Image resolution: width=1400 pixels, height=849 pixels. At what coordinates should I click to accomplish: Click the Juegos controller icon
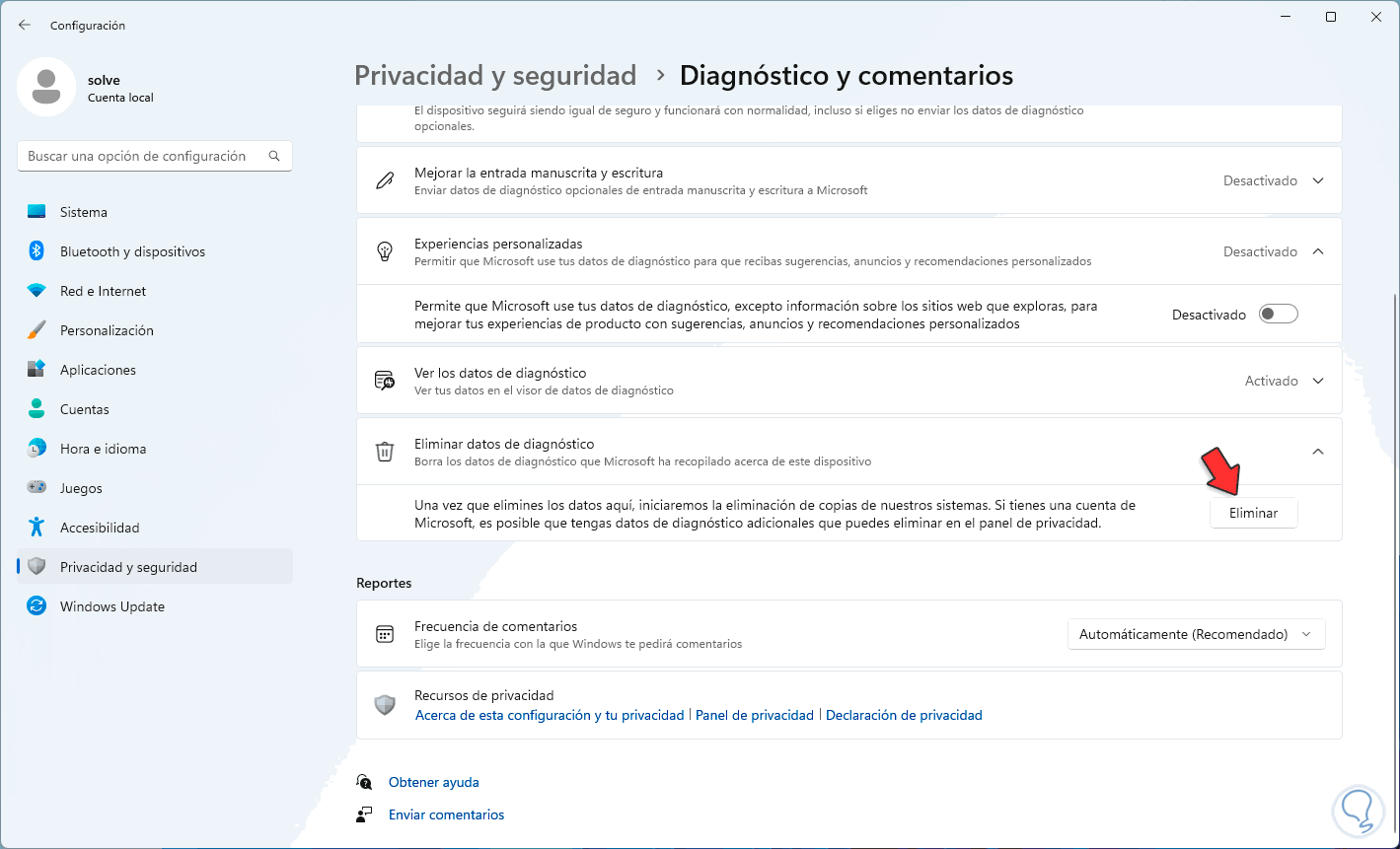click(x=37, y=488)
